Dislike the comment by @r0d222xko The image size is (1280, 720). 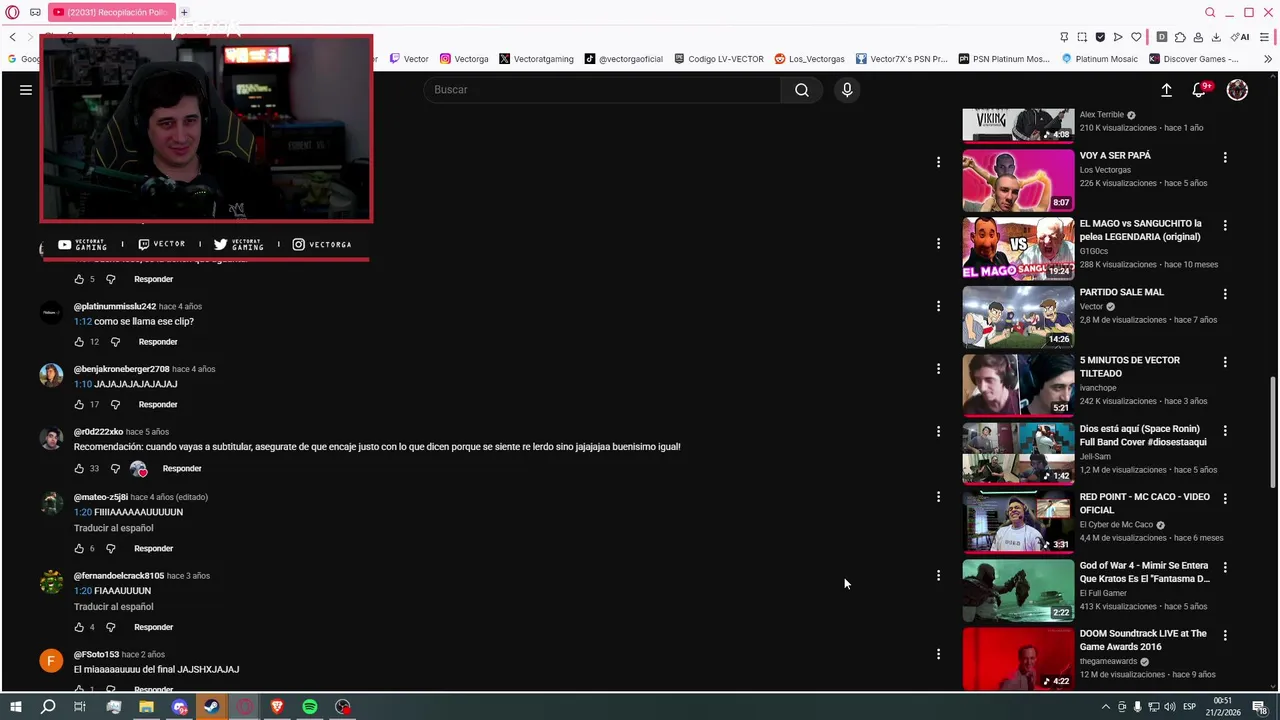pyautogui.click(x=115, y=469)
